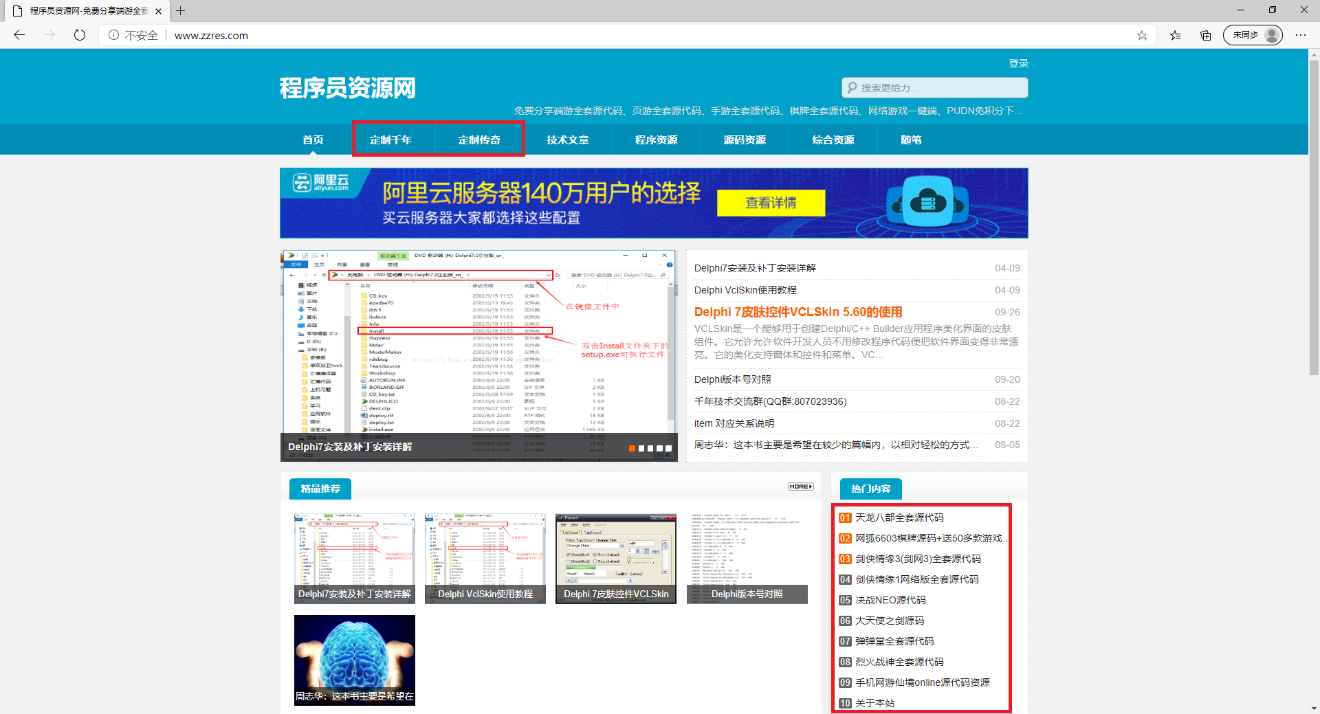Open the favorites list icon
Image resolution: width=1320 pixels, height=714 pixels.
pos(1175,35)
